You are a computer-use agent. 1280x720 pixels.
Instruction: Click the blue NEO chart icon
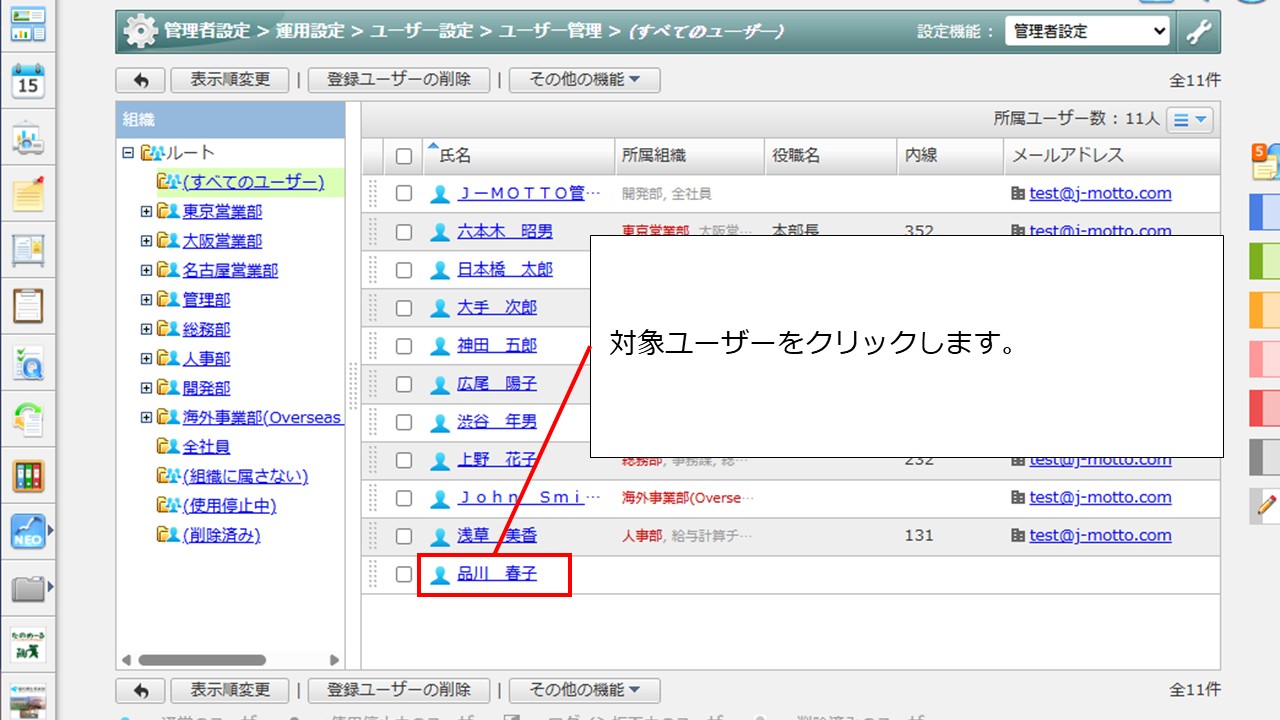pos(28,531)
